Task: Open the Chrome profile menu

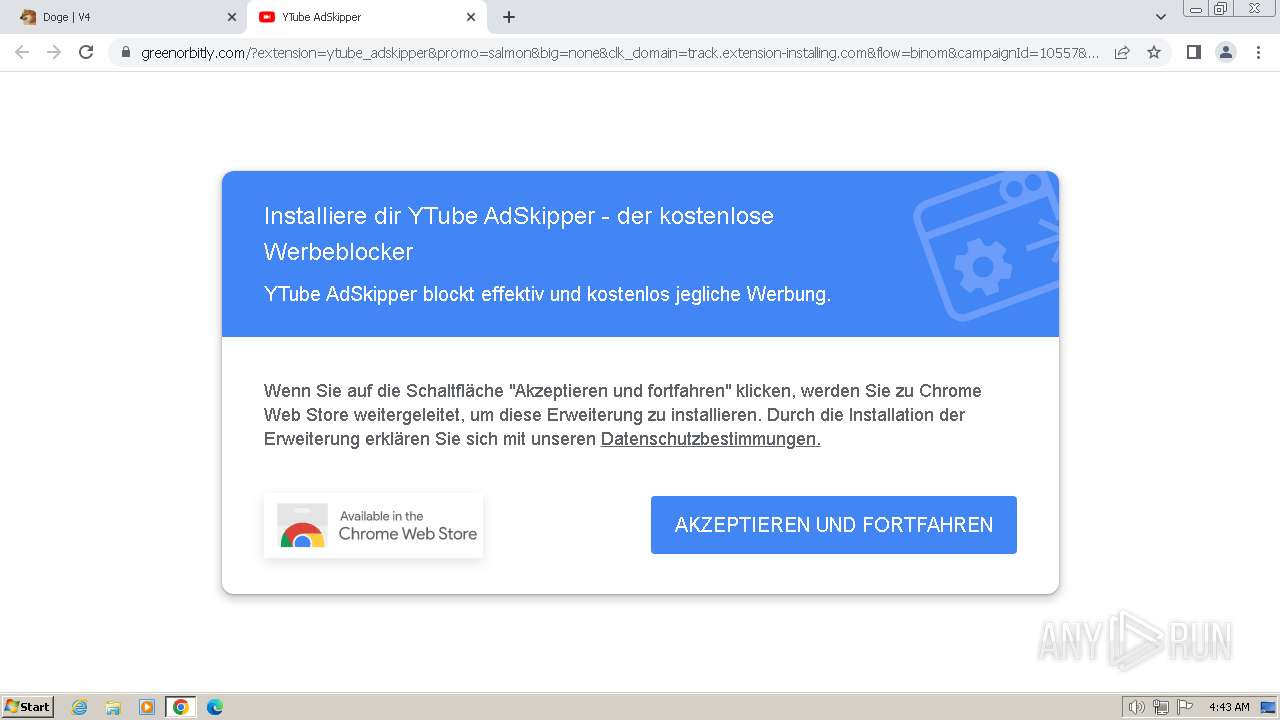Action: point(1226,52)
